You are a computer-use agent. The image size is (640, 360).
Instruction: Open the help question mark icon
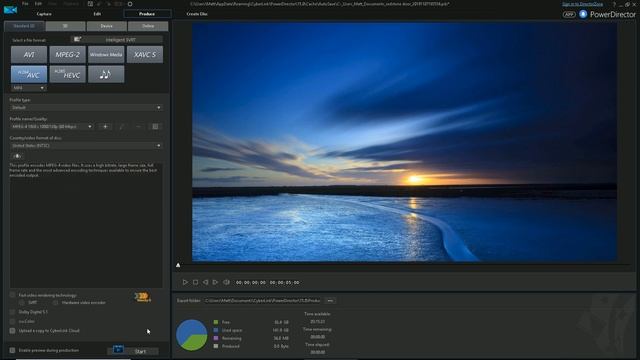pyautogui.click(x=614, y=4)
